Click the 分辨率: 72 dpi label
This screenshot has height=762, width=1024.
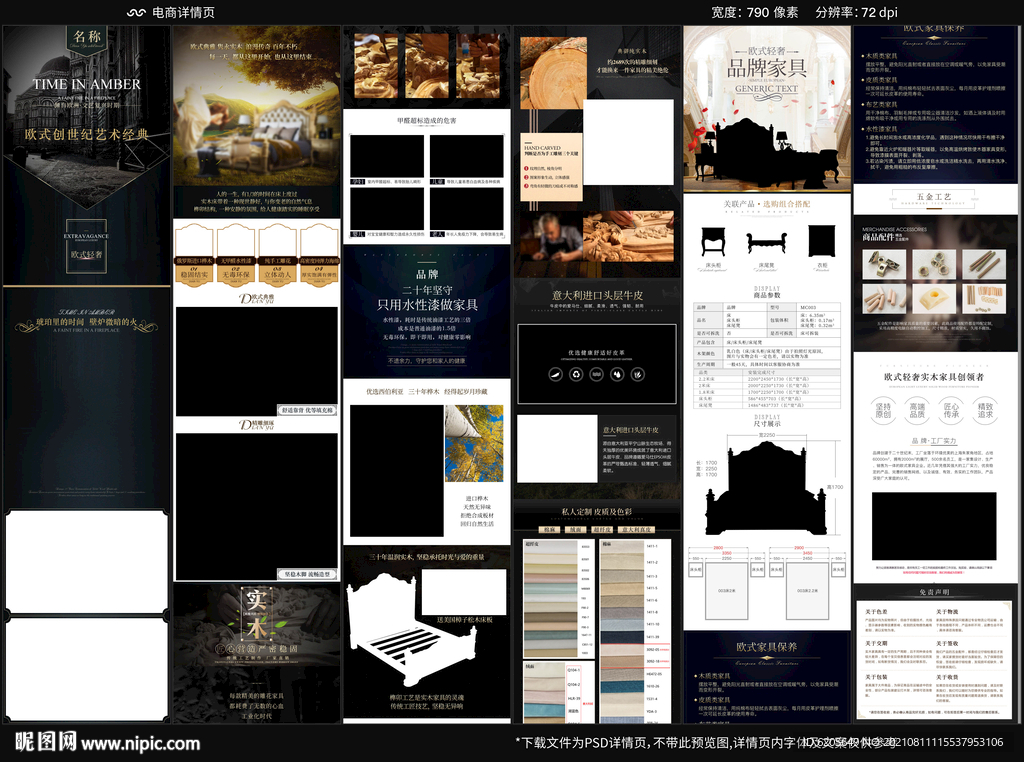(856, 12)
